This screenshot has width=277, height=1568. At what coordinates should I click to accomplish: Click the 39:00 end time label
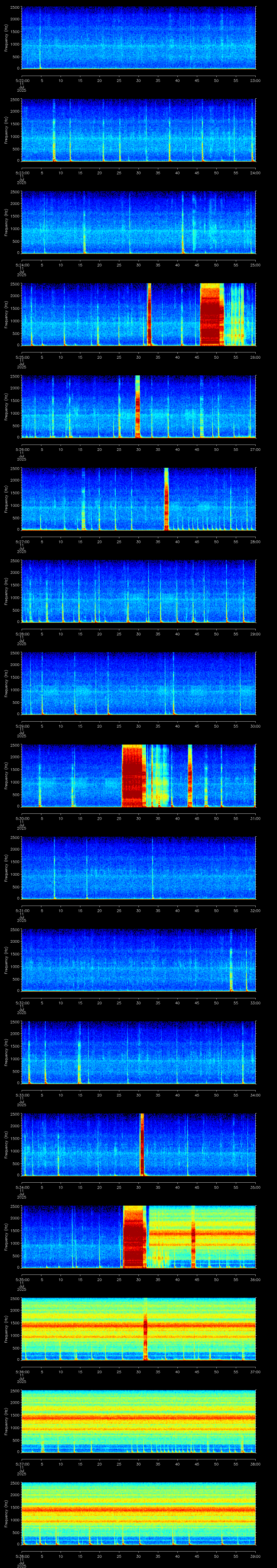[x=255, y=1556]
